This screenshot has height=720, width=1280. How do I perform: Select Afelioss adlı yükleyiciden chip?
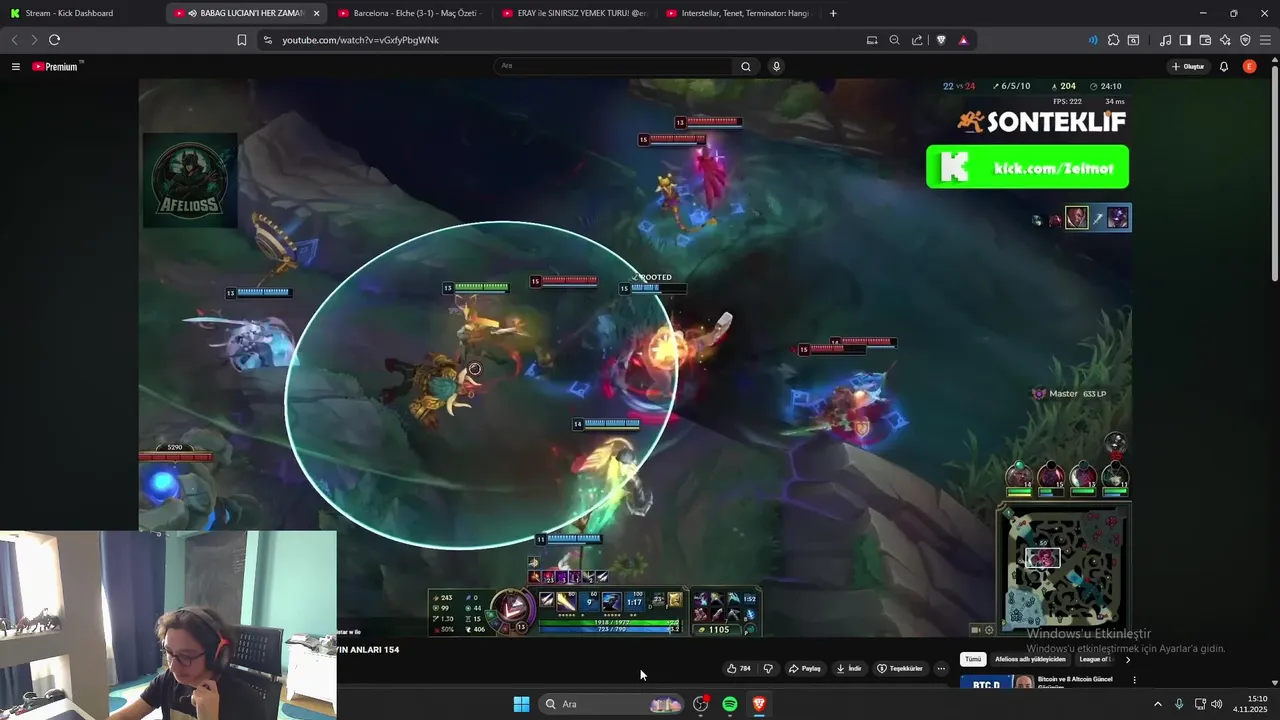tap(1030, 659)
